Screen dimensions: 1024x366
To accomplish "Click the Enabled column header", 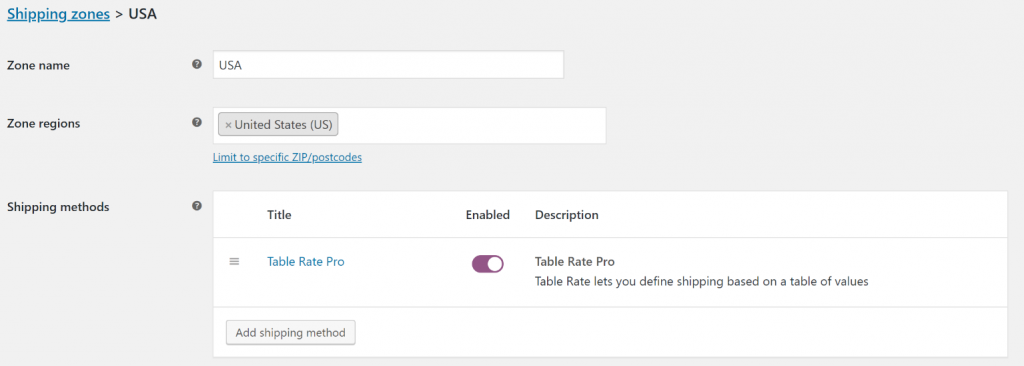I will pyautogui.click(x=488, y=215).
